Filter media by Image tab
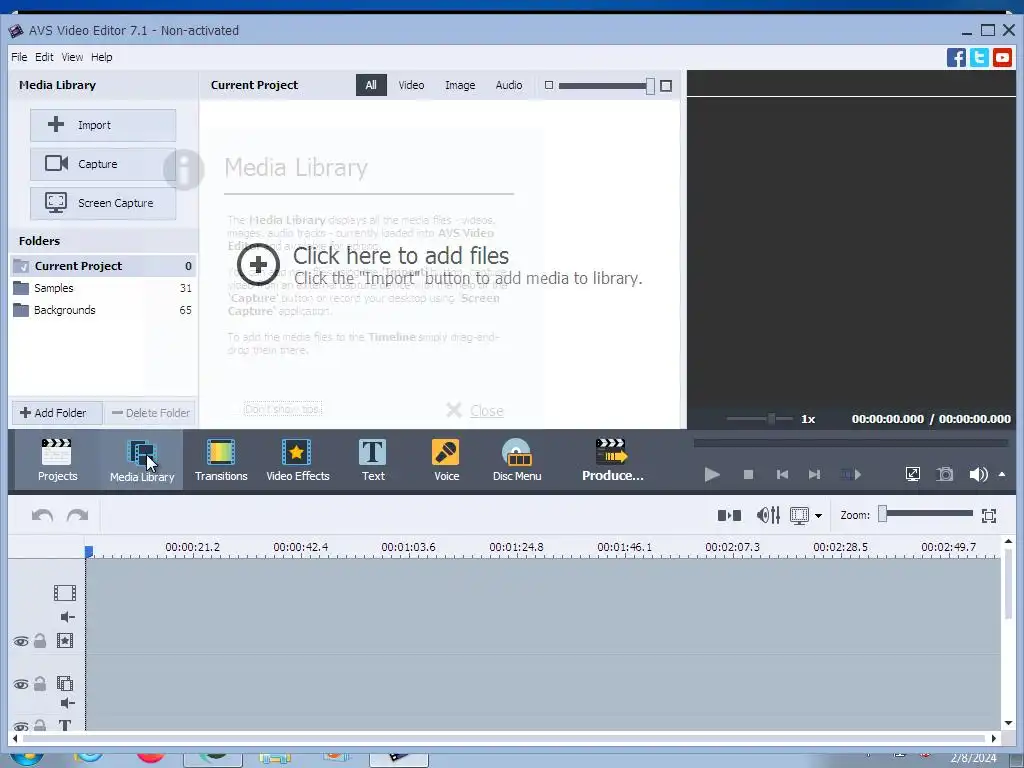The image size is (1024, 768). click(460, 85)
